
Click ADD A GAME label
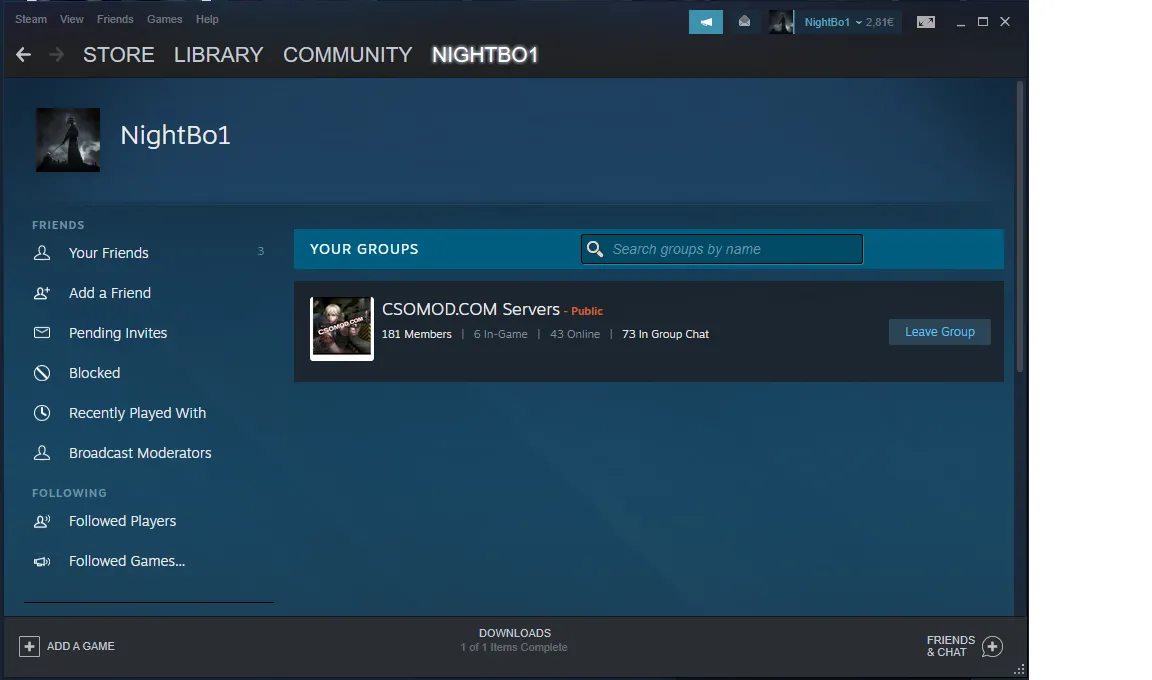coord(81,646)
